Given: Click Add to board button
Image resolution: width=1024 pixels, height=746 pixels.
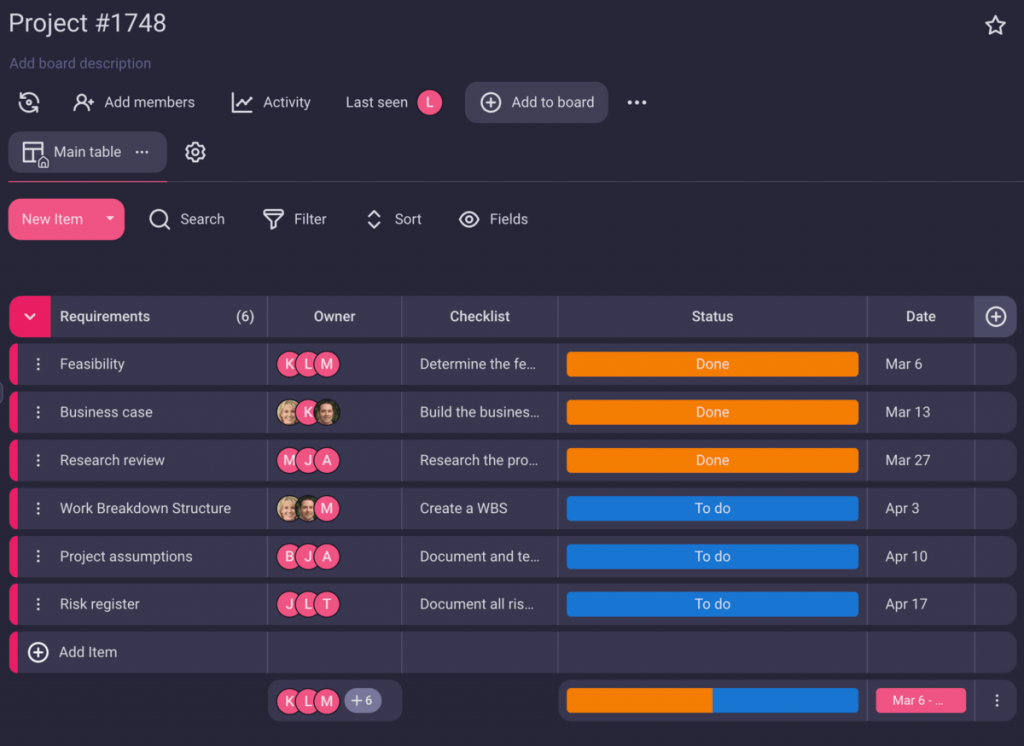Looking at the screenshot, I should tap(537, 102).
